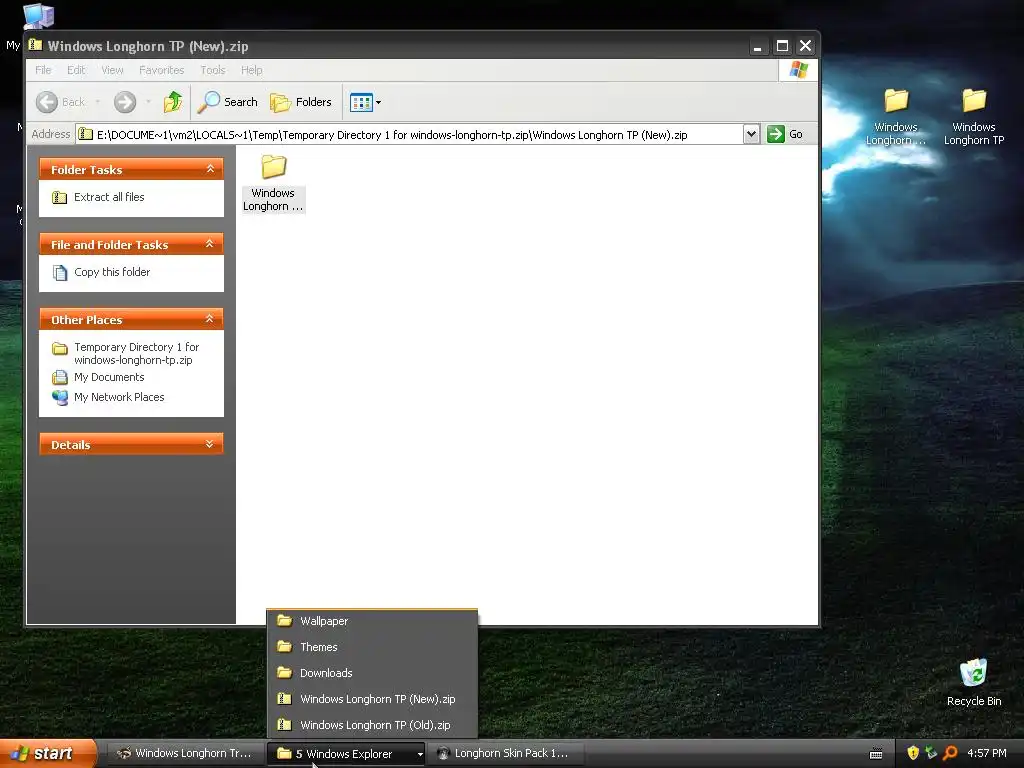Collapse the Folder Tasks panel
Screen dimensions: 1024x768
click(210, 169)
